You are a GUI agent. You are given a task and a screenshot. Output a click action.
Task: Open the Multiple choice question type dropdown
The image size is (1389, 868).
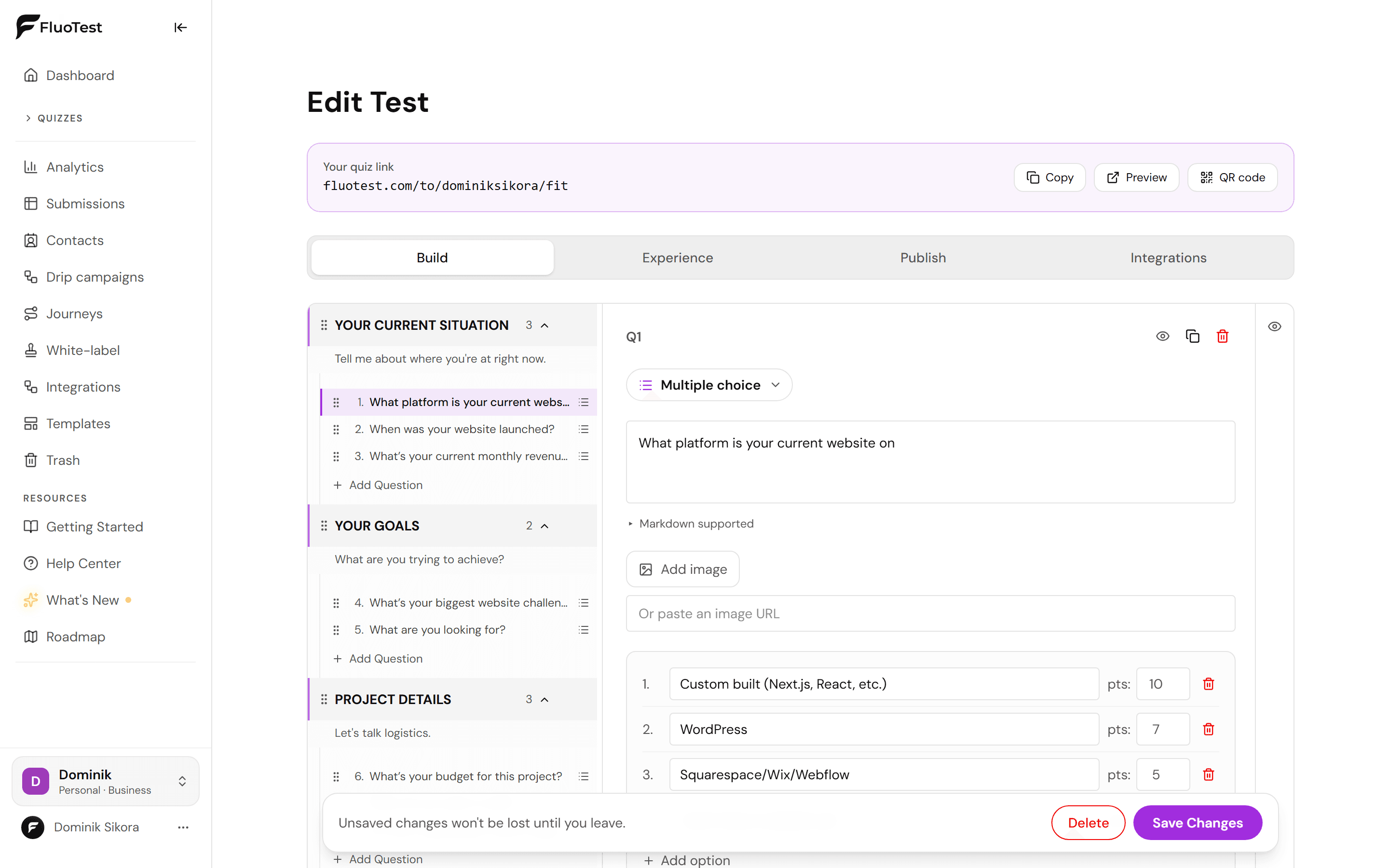coord(709,385)
